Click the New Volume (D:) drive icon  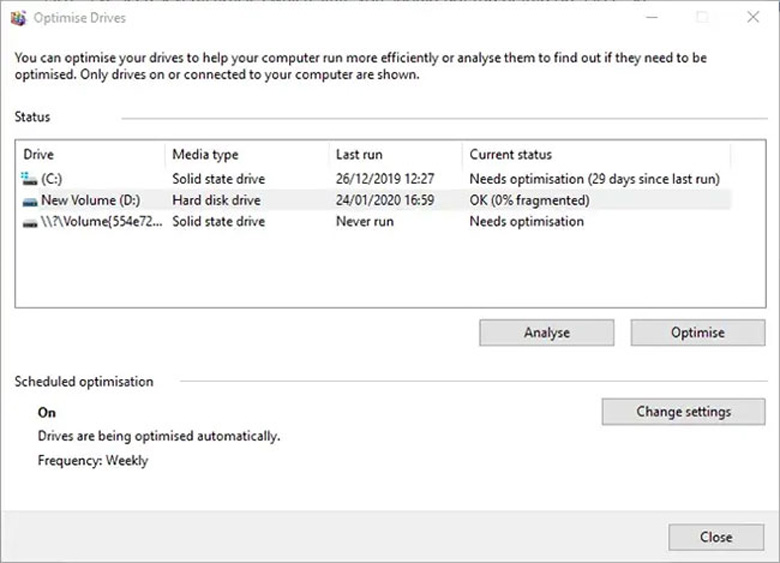28,201
